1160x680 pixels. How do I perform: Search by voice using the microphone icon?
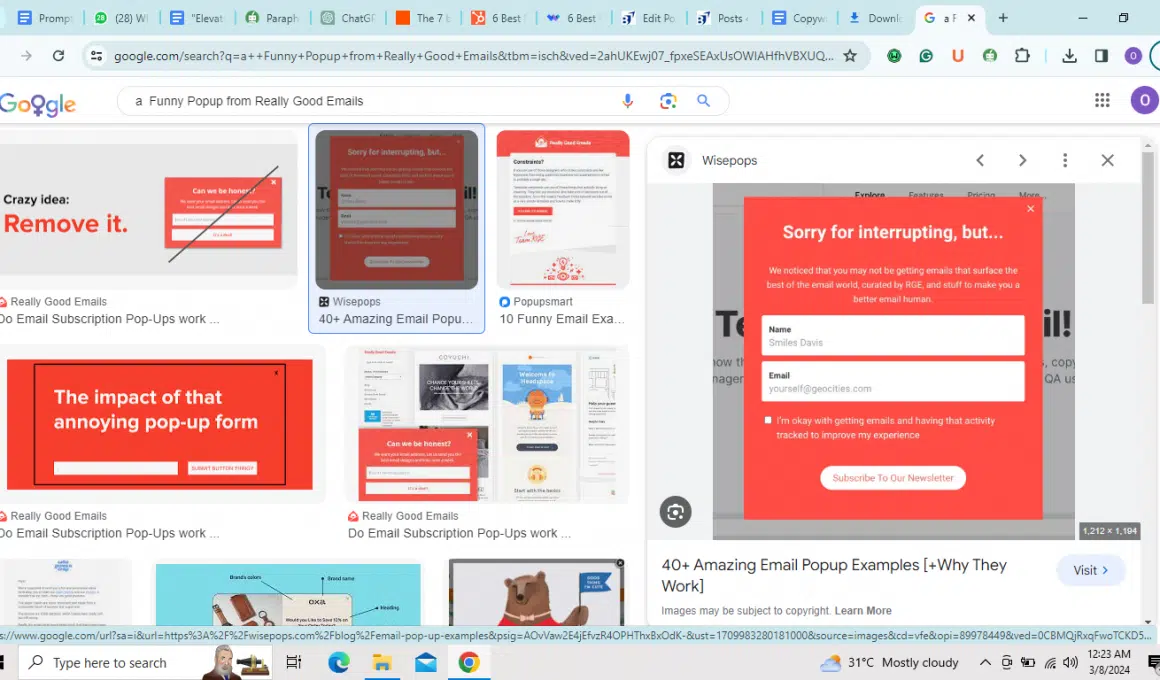(628, 101)
